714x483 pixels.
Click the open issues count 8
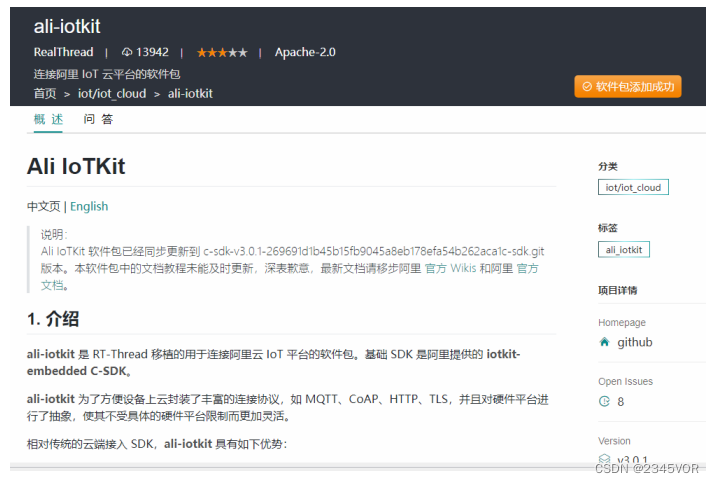[621, 402]
